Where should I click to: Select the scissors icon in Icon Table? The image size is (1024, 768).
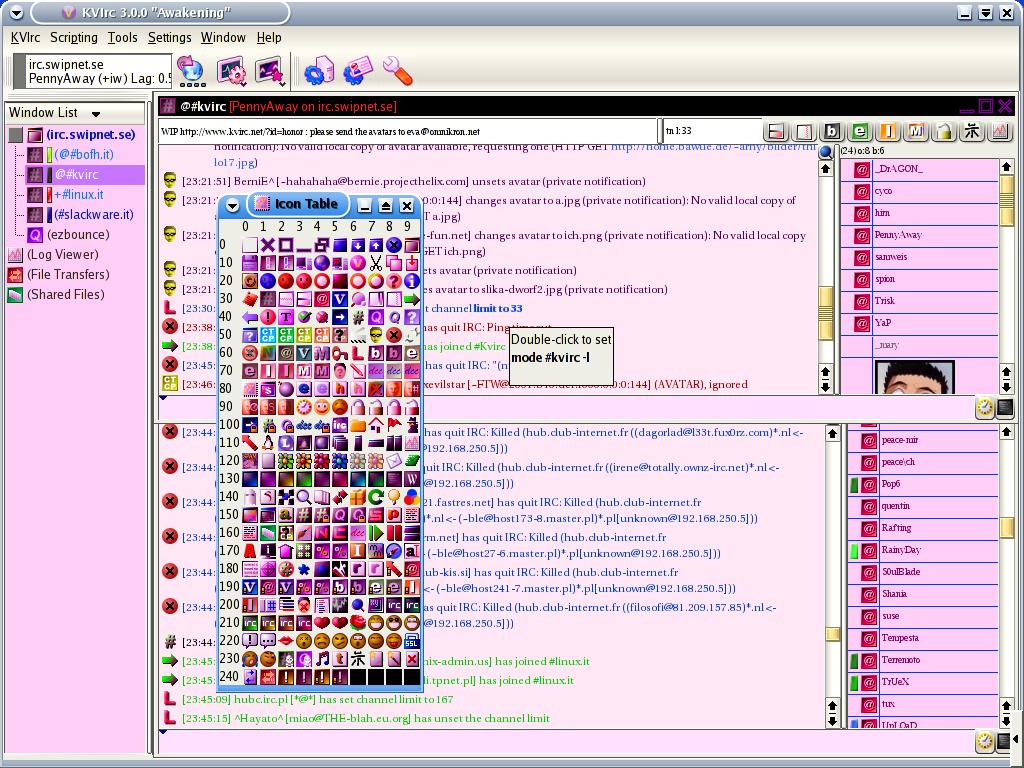(376, 263)
